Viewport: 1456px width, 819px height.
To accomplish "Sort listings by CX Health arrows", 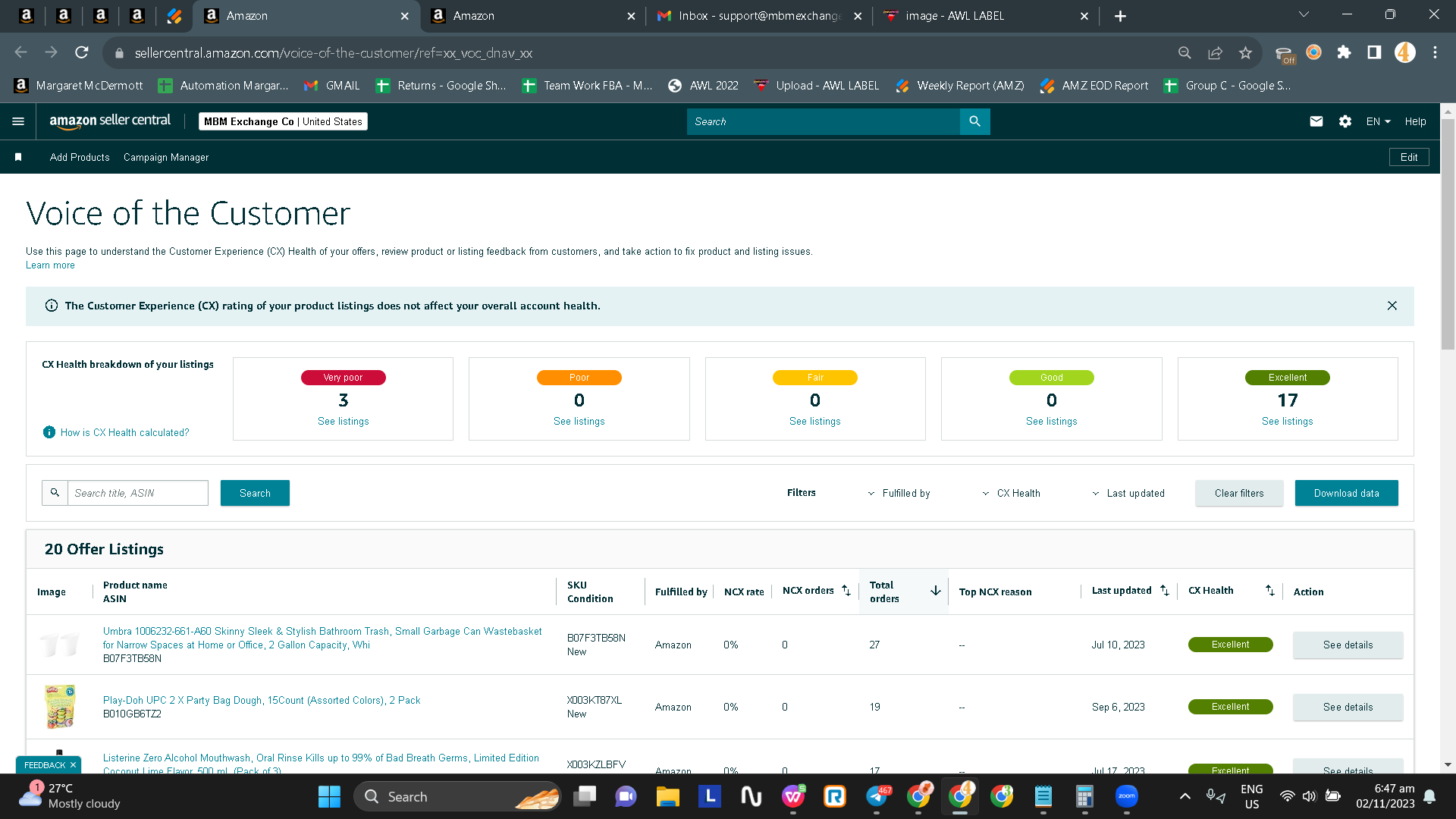I will point(1270,591).
